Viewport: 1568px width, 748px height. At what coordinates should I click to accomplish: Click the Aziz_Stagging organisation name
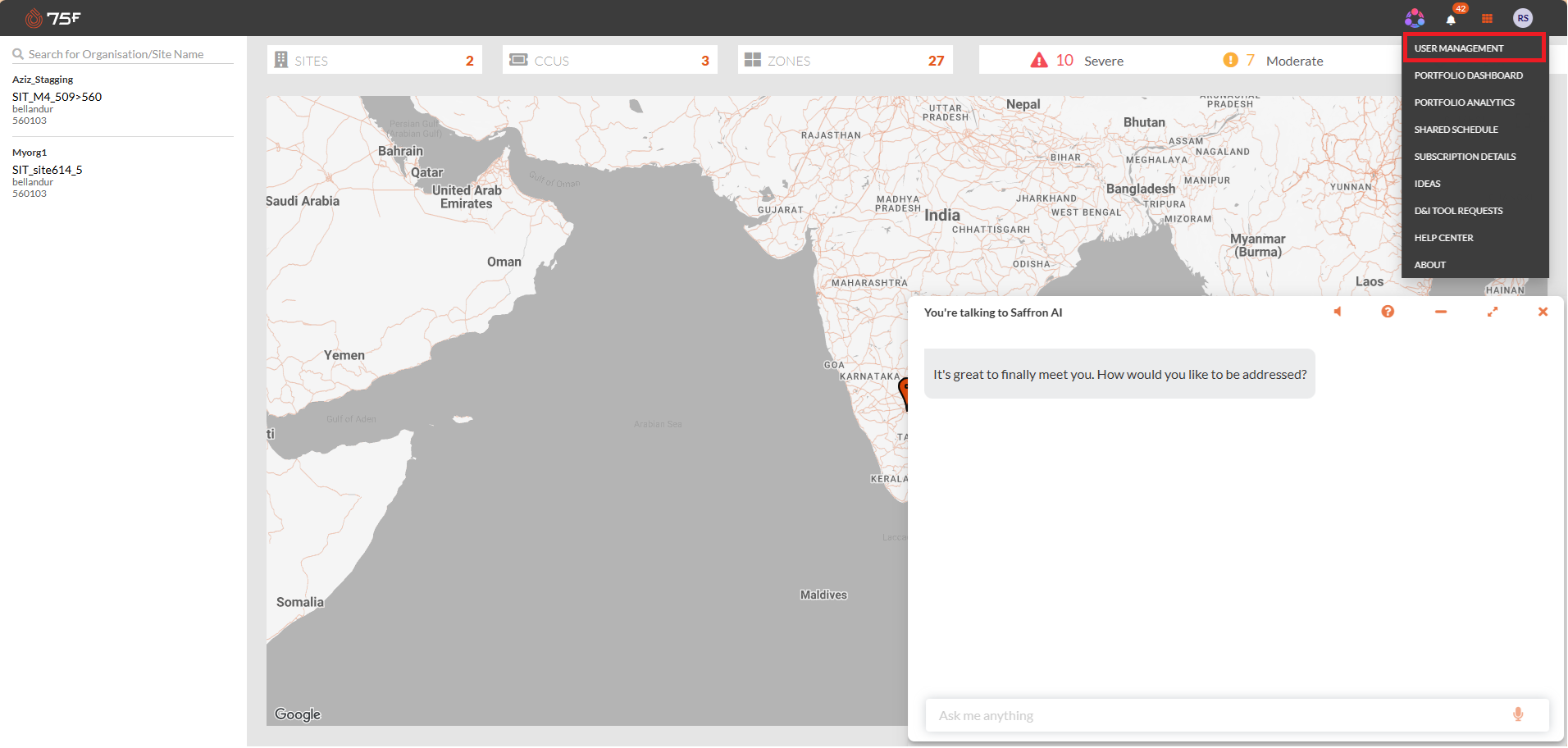coord(43,80)
